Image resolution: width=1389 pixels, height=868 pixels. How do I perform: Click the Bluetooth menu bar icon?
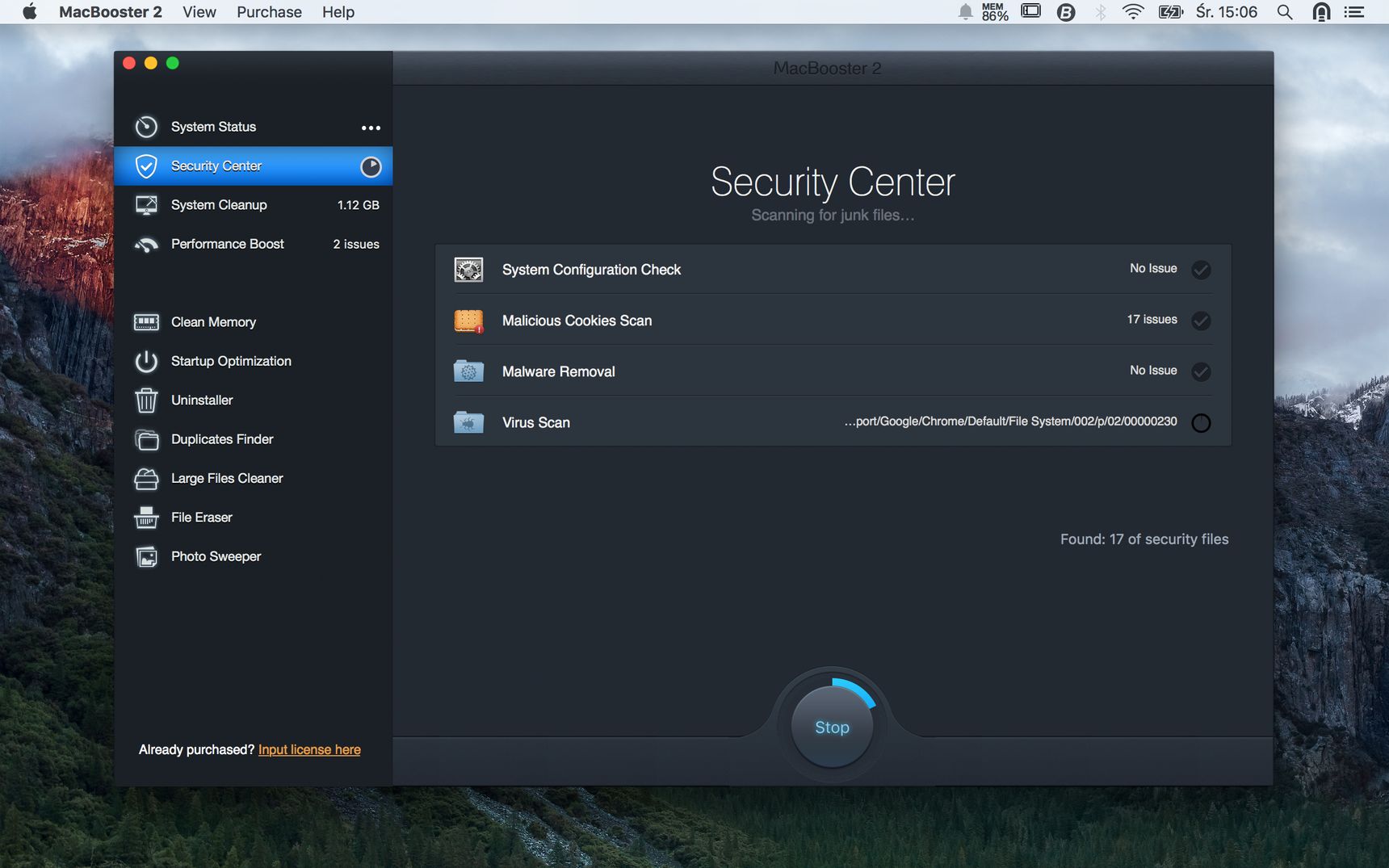point(1101,12)
